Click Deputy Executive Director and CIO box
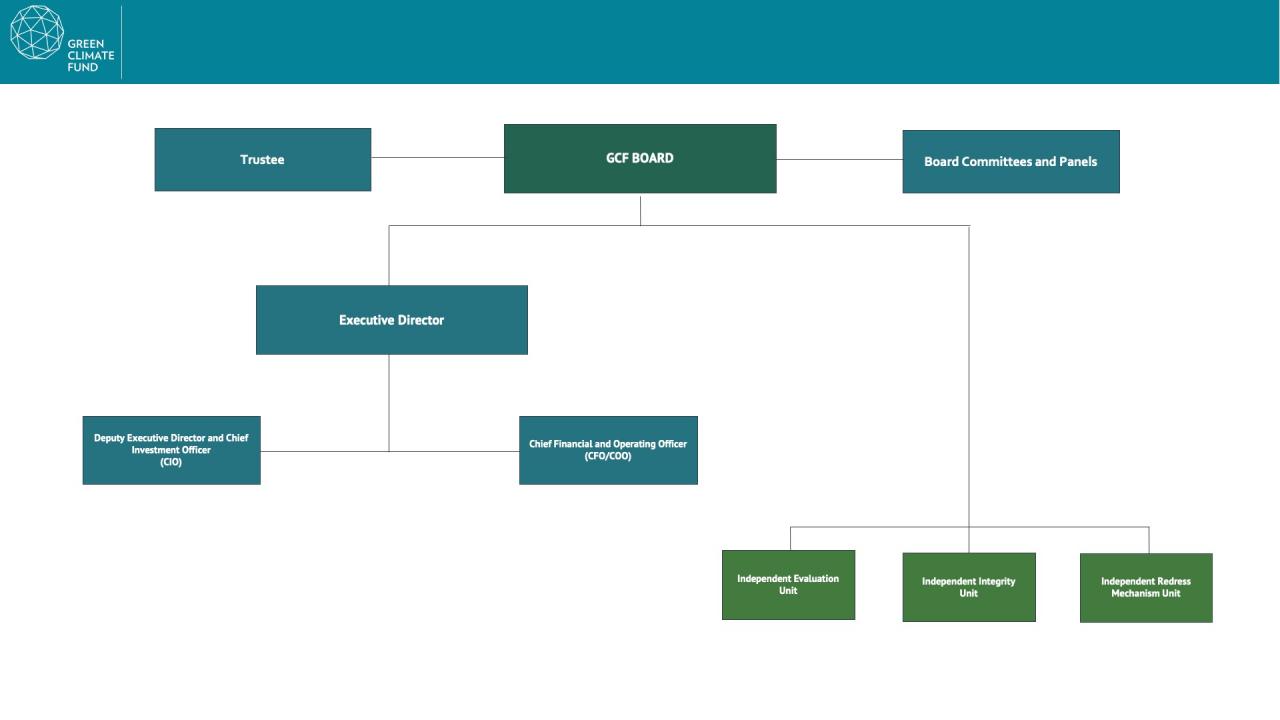Viewport: 1280px width, 720px height. [x=171, y=450]
